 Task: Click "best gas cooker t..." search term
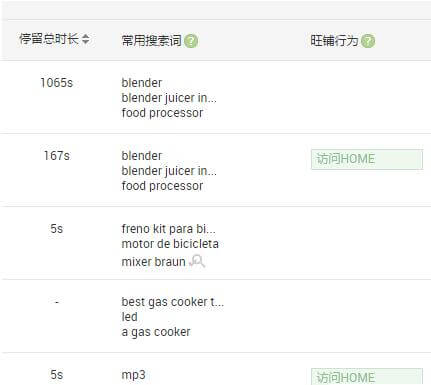tap(173, 302)
